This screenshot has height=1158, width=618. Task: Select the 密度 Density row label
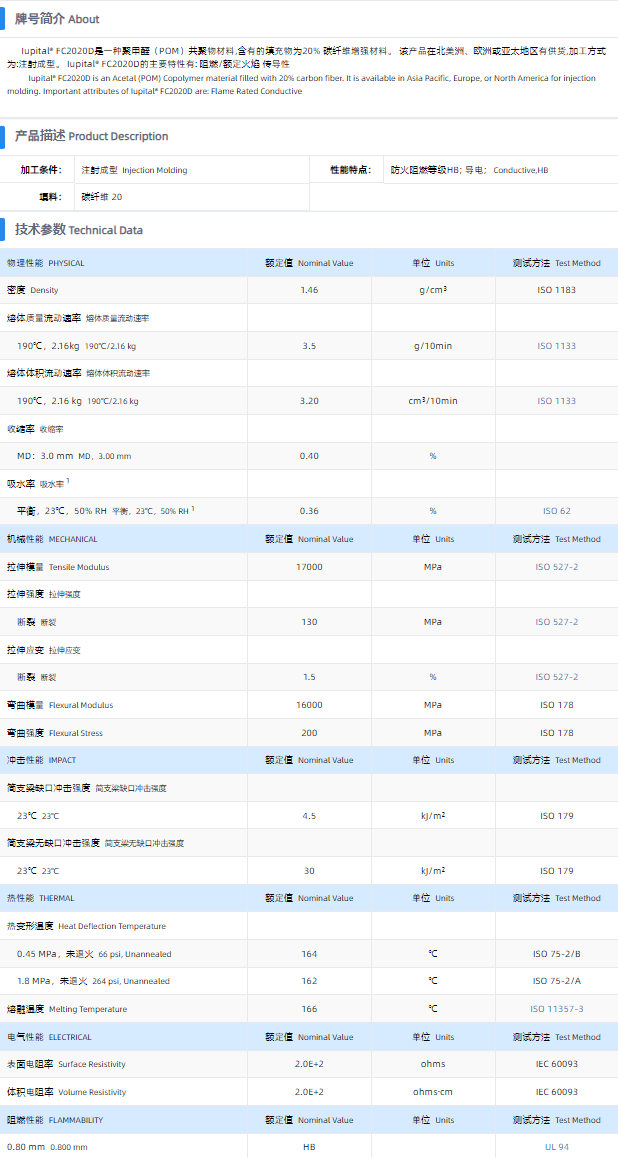[x=32, y=290]
